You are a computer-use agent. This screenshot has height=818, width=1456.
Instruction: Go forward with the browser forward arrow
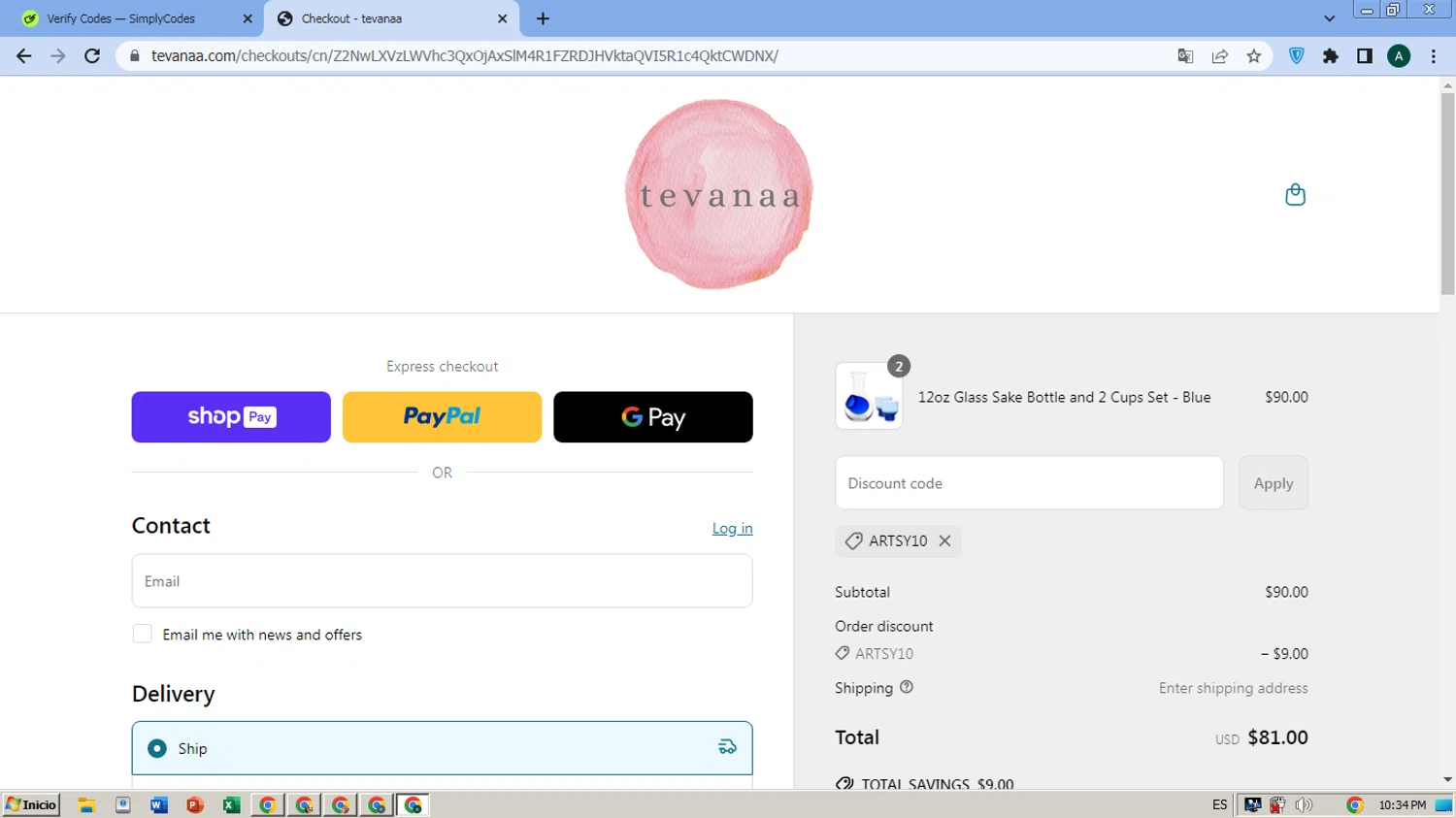click(57, 56)
